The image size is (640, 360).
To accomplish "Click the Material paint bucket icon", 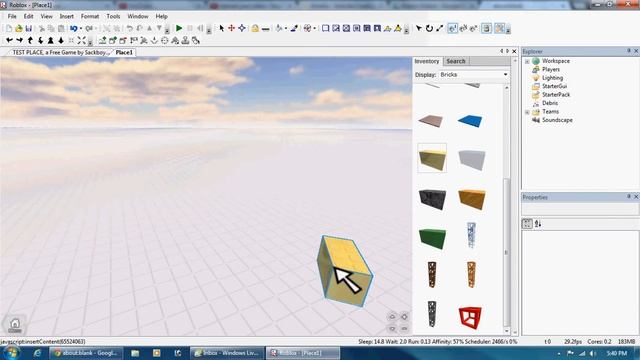I will click(x=279, y=29).
